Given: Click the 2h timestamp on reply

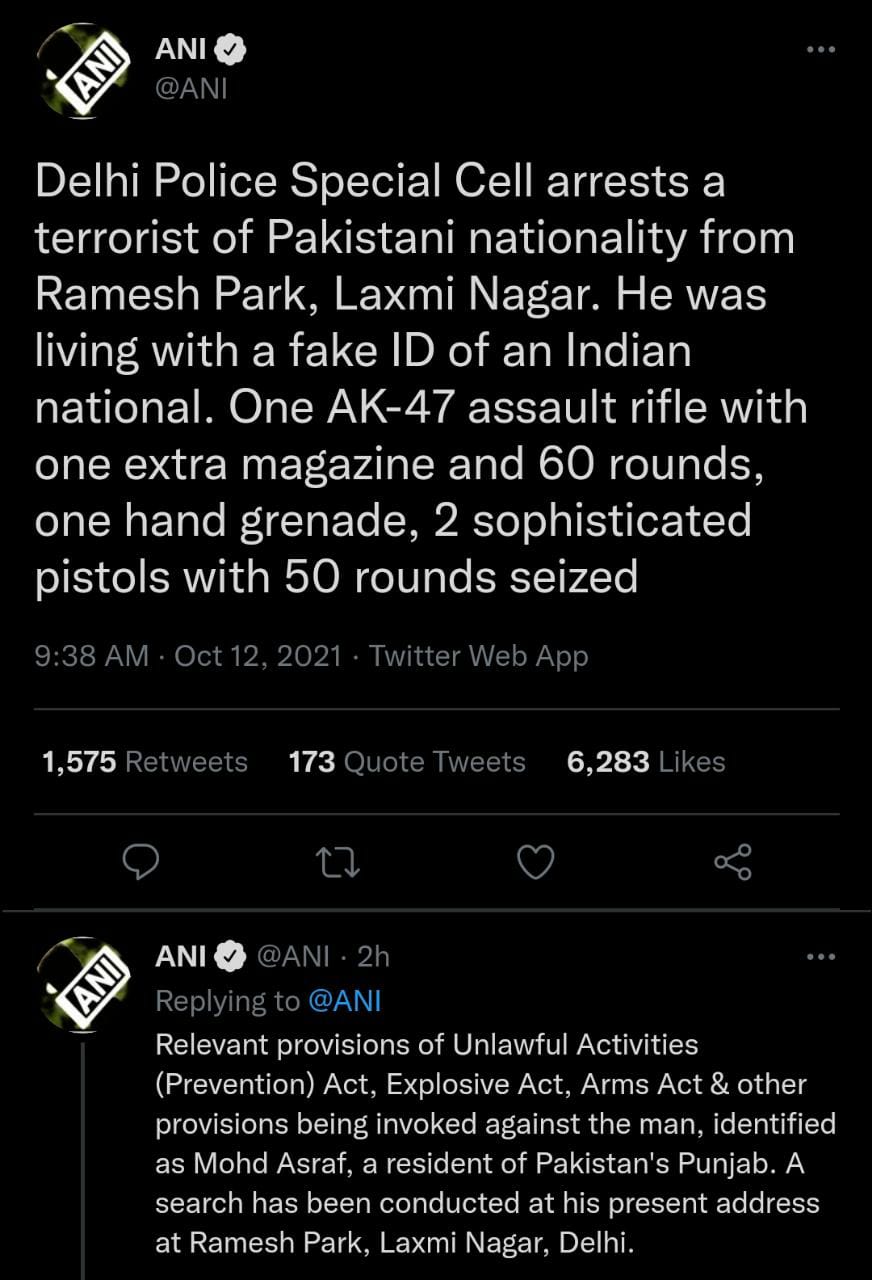Looking at the screenshot, I should pos(373,957).
